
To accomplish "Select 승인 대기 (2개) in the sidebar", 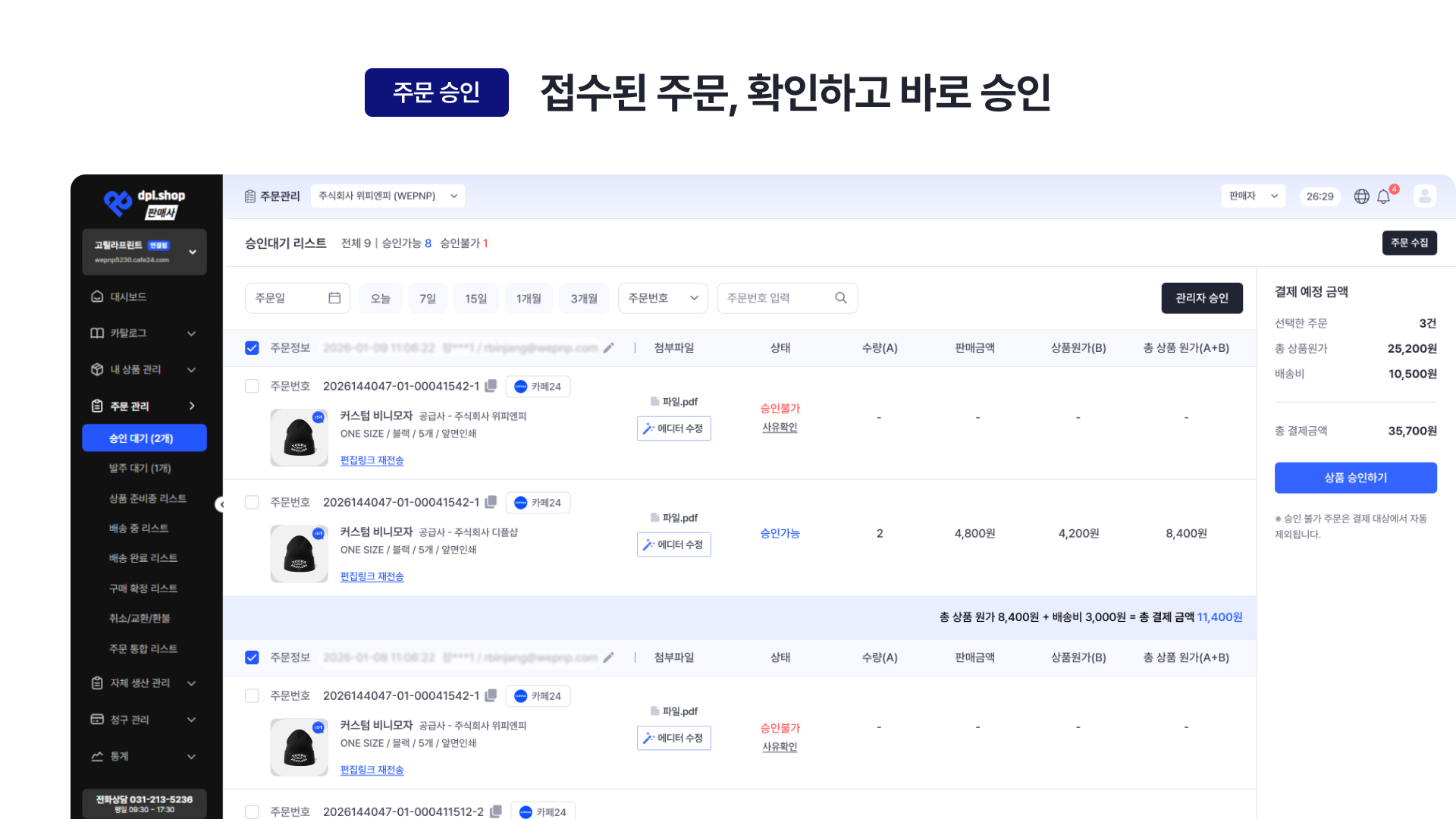I will tap(144, 438).
